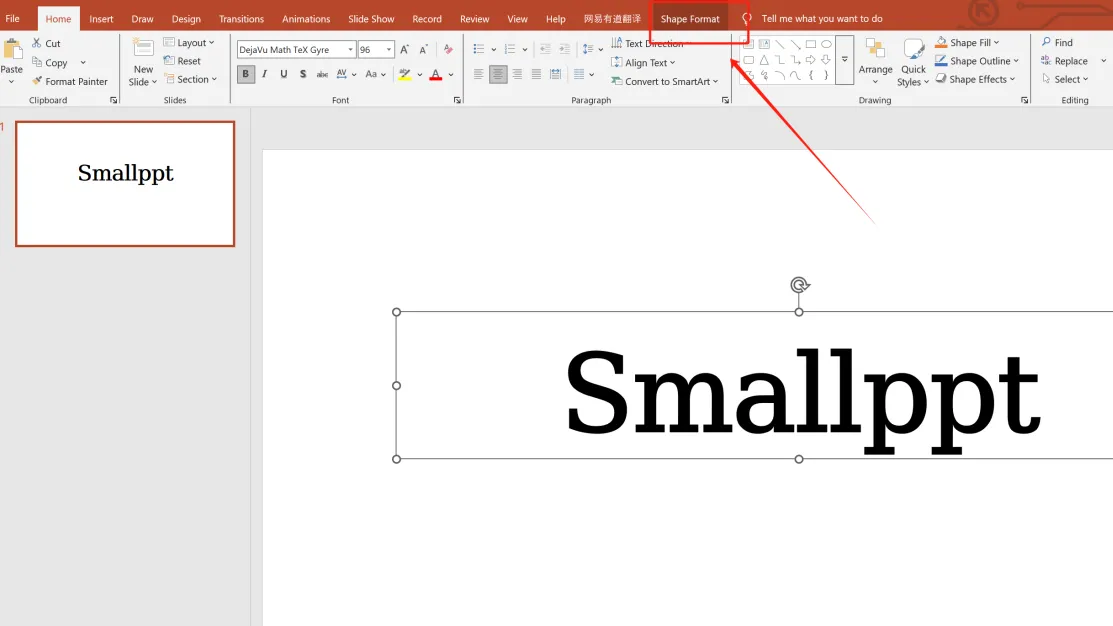Expand the font size dropdown
The image size is (1113, 626).
tap(389, 50)
